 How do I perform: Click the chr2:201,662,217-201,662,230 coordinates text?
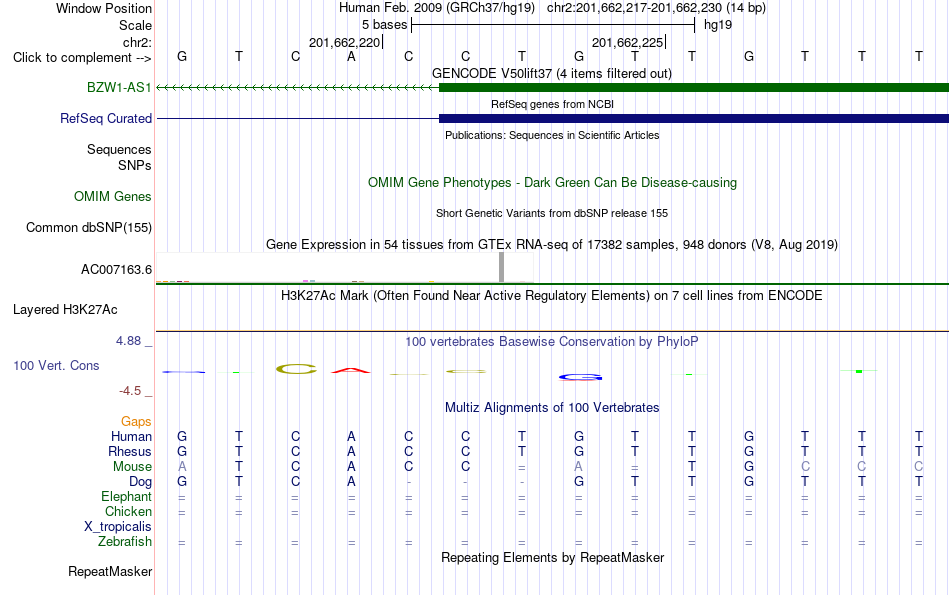[656, 8]
